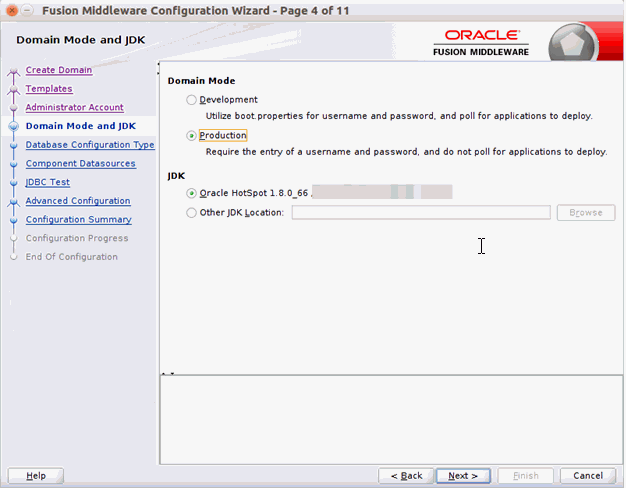Click the Domain Mode section heading
This screenshot has width=626, height=488.
[x=201, y=81]
